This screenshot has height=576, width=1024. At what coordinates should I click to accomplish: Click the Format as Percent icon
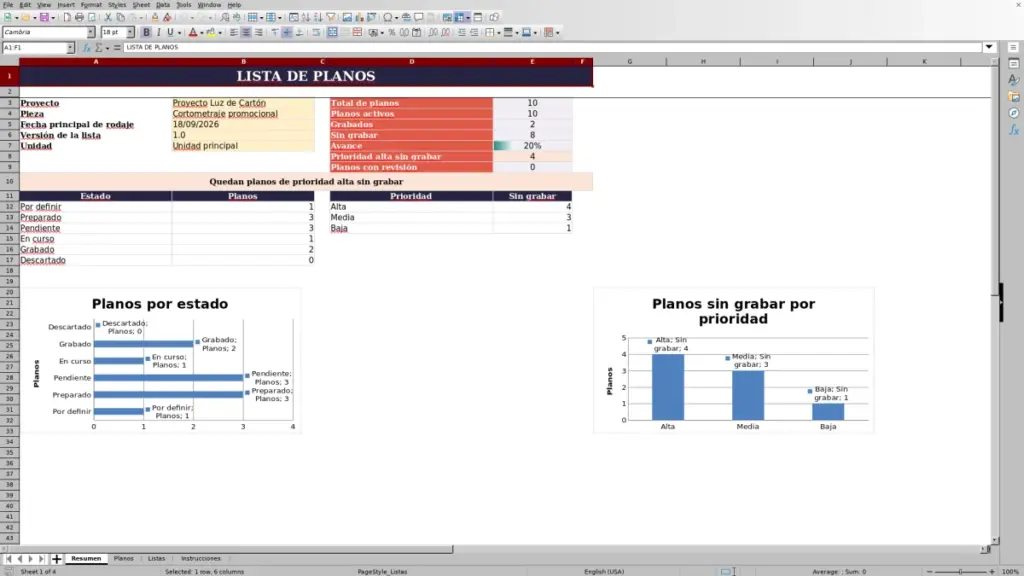(x=392, y=33)
